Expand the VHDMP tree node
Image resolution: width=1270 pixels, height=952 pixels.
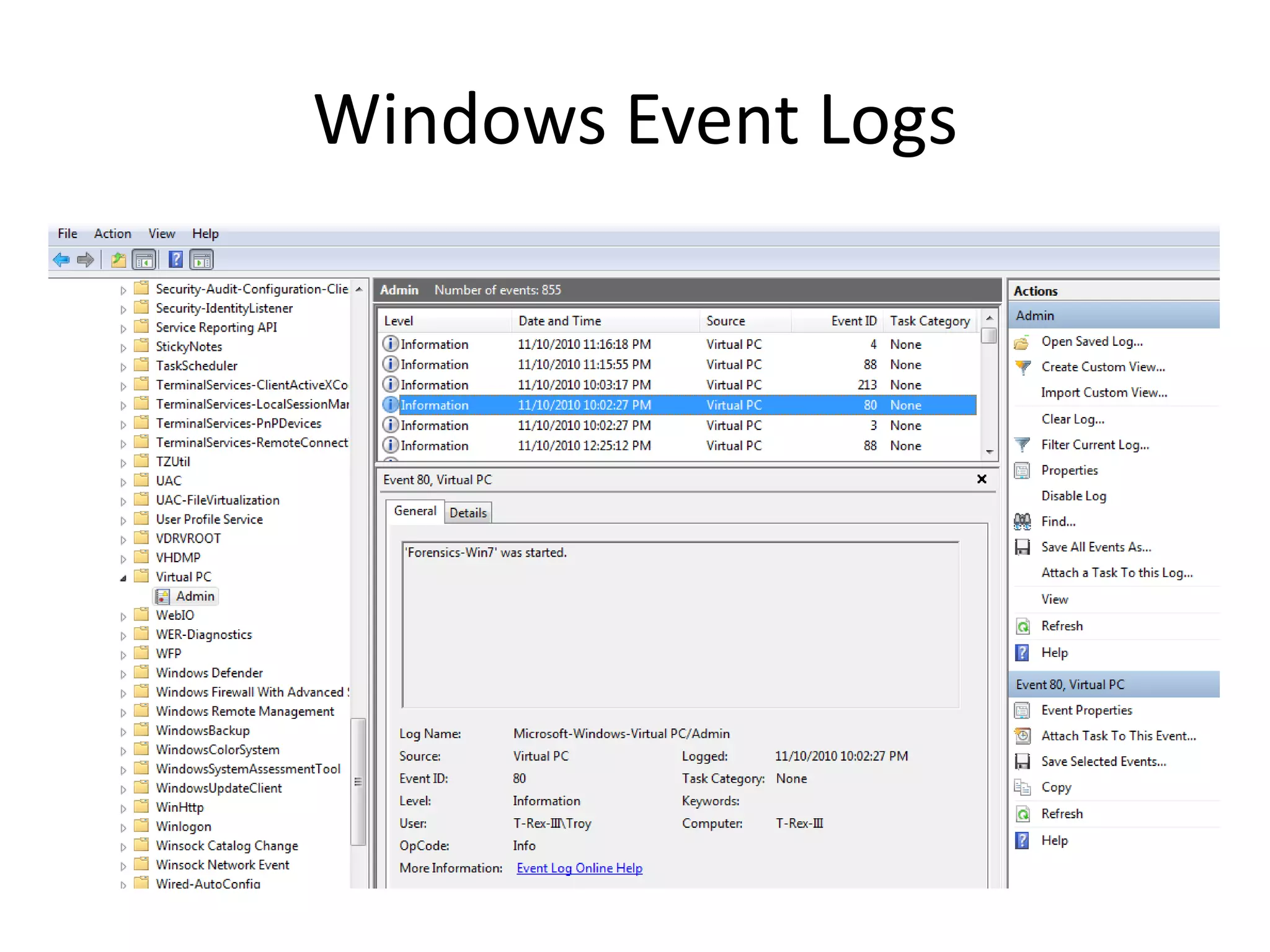(x=123, y=559)
